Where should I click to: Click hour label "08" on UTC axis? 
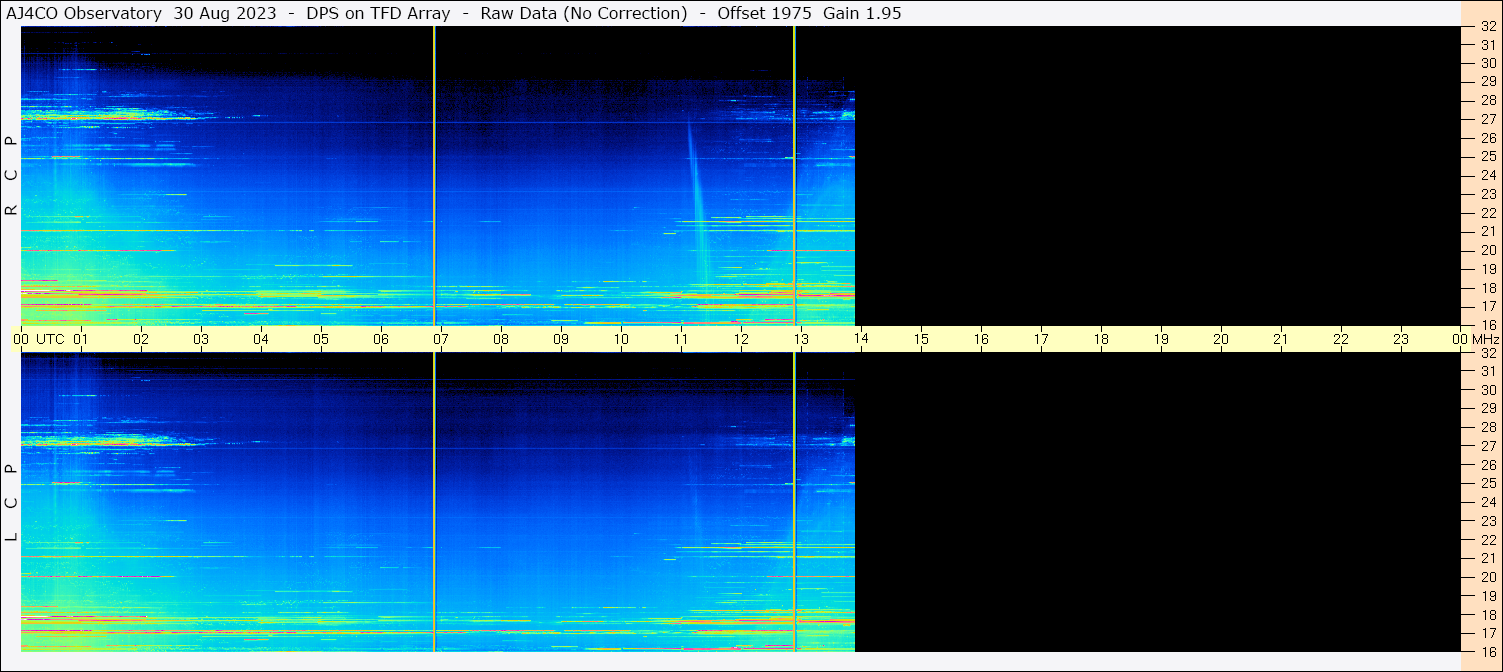501,340
